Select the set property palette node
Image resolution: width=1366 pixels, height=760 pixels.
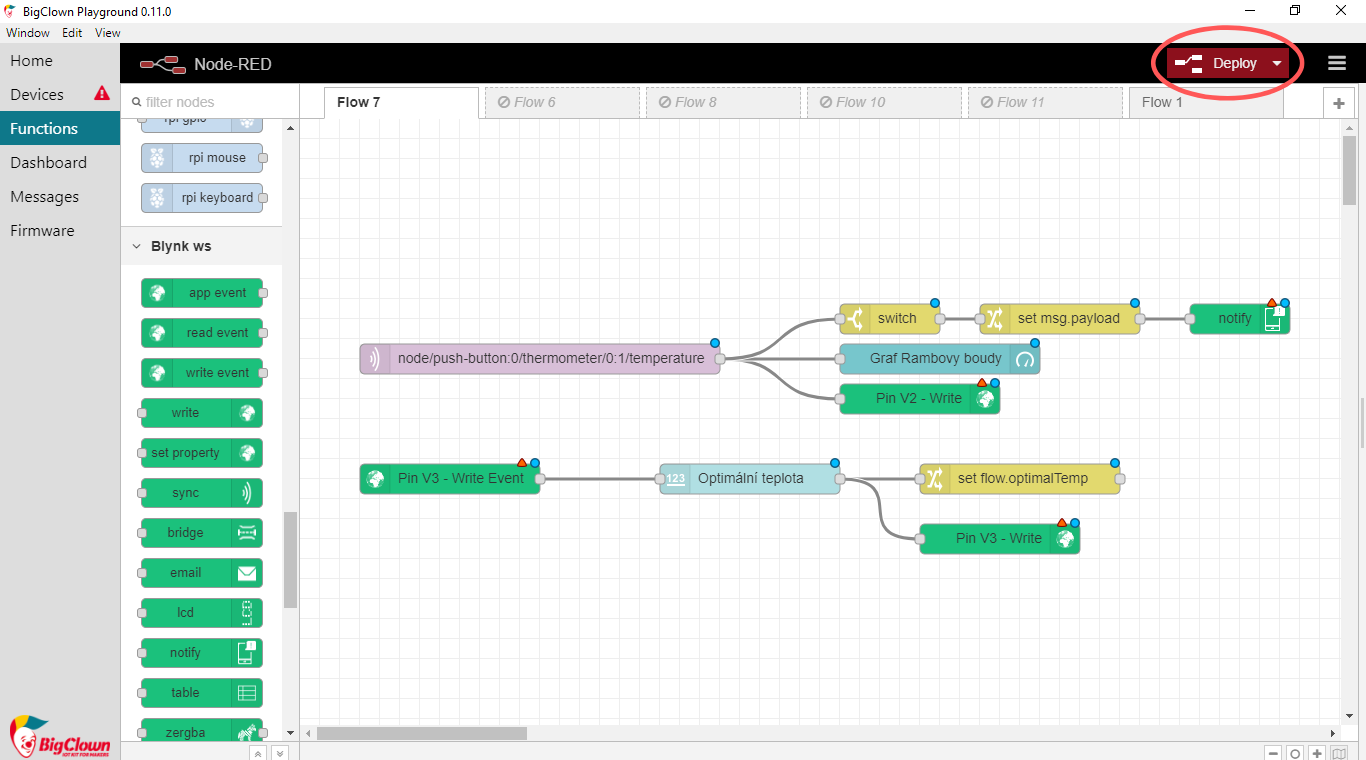[x=202, y=453]
